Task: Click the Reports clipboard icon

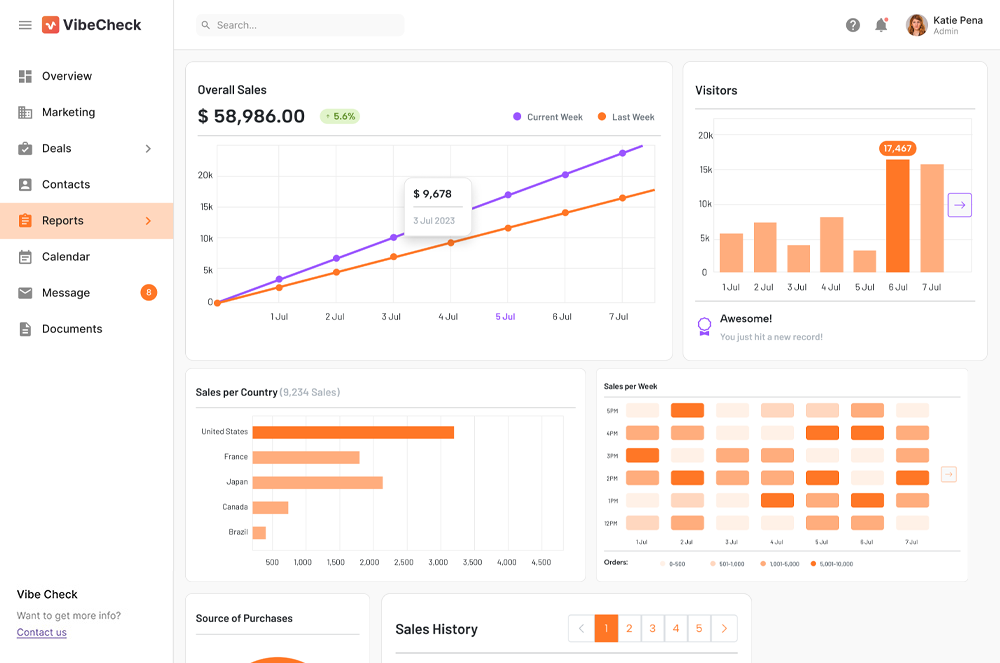Action: 25,221
